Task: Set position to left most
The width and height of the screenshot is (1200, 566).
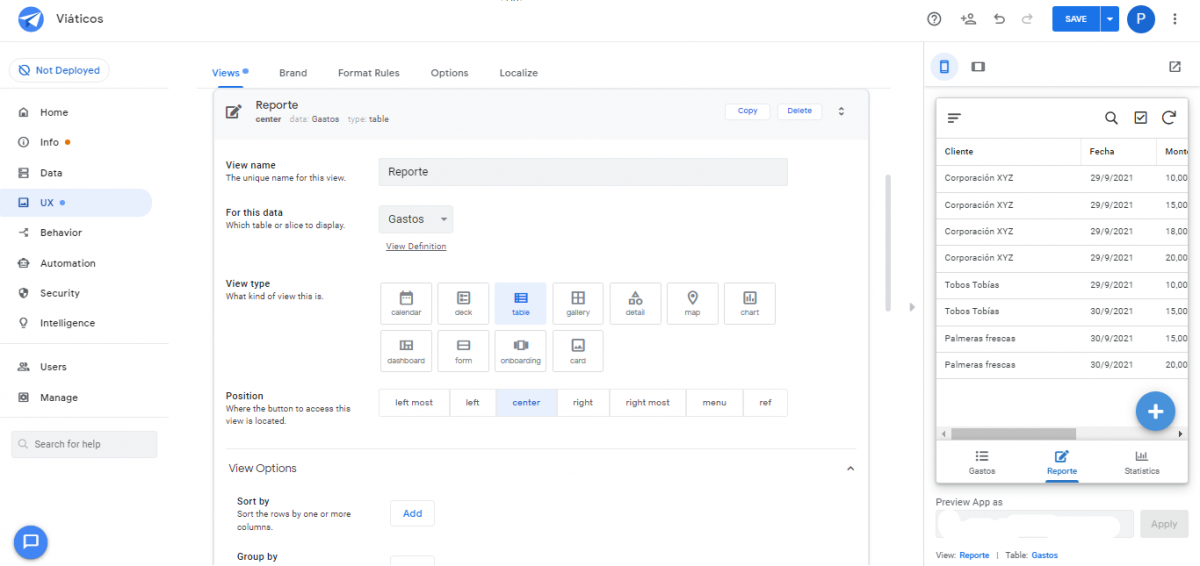Action: pos(414,403)
